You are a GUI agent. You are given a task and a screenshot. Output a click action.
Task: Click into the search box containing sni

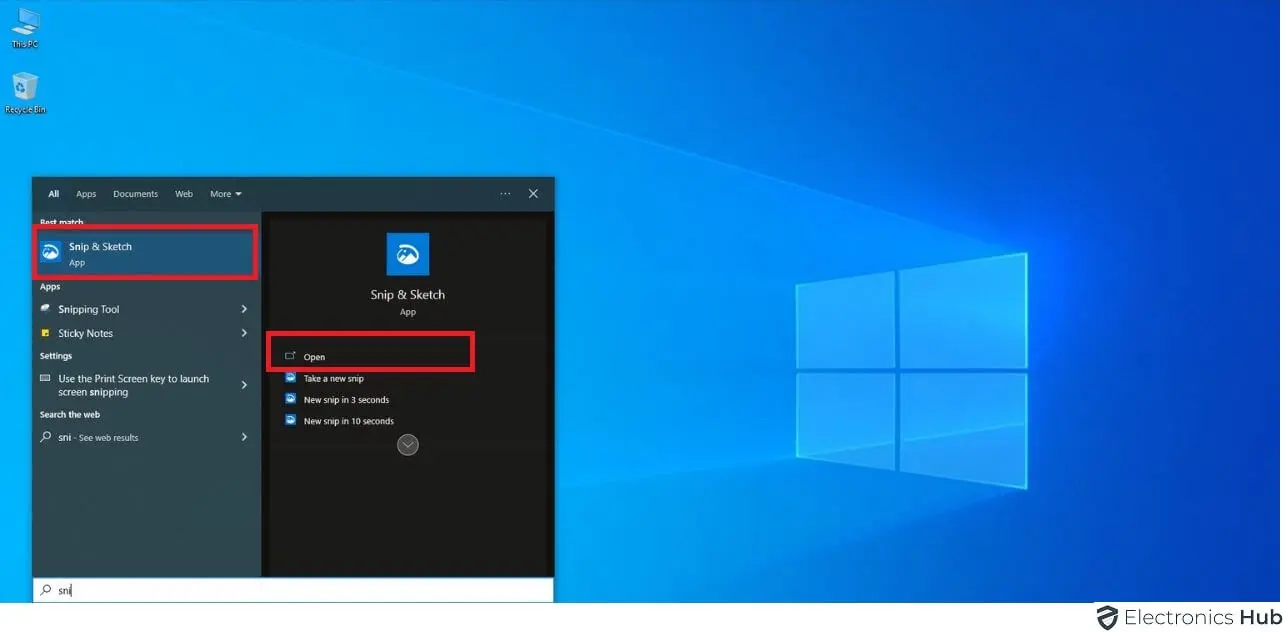293,590
